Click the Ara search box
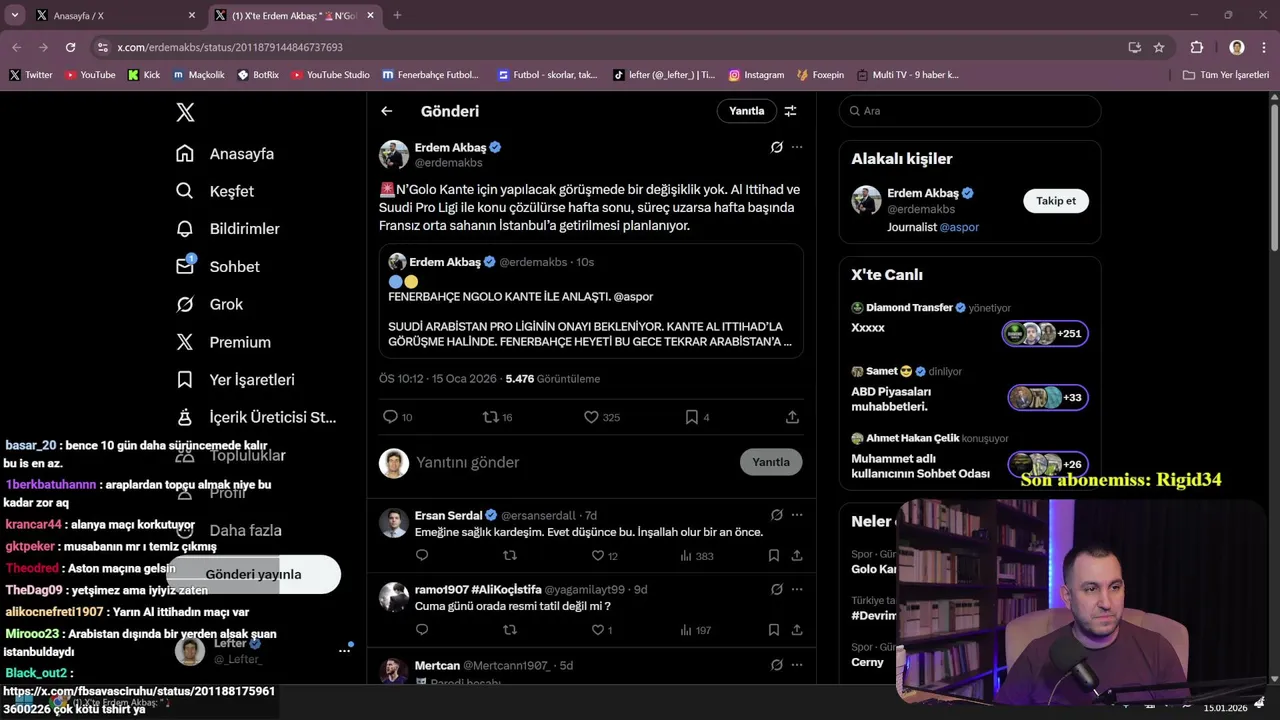This screenshot has height=720, width=1280. pyautogui.click(x=970, y=111)
